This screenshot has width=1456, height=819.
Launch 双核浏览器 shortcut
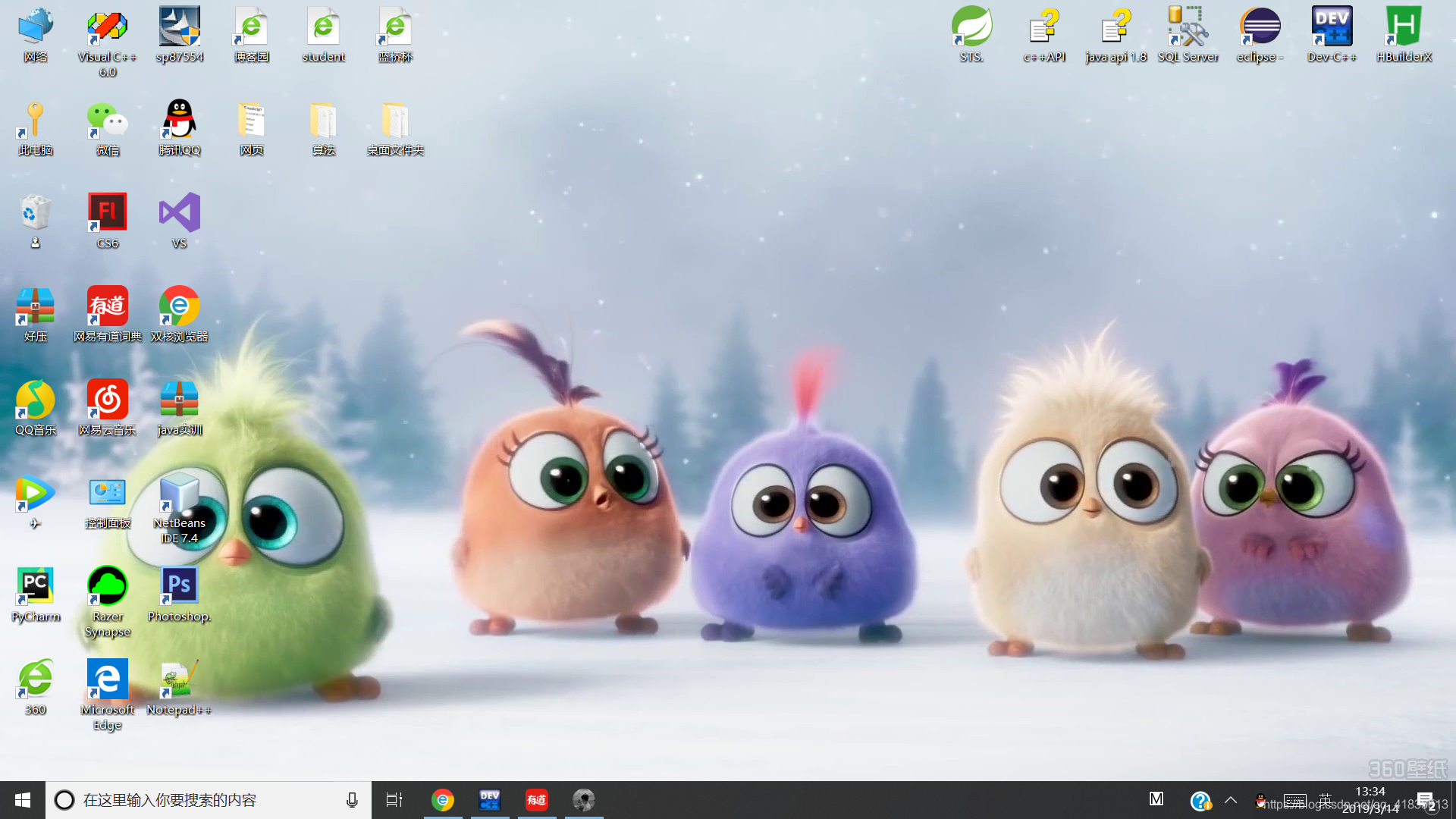coord(180,315)
